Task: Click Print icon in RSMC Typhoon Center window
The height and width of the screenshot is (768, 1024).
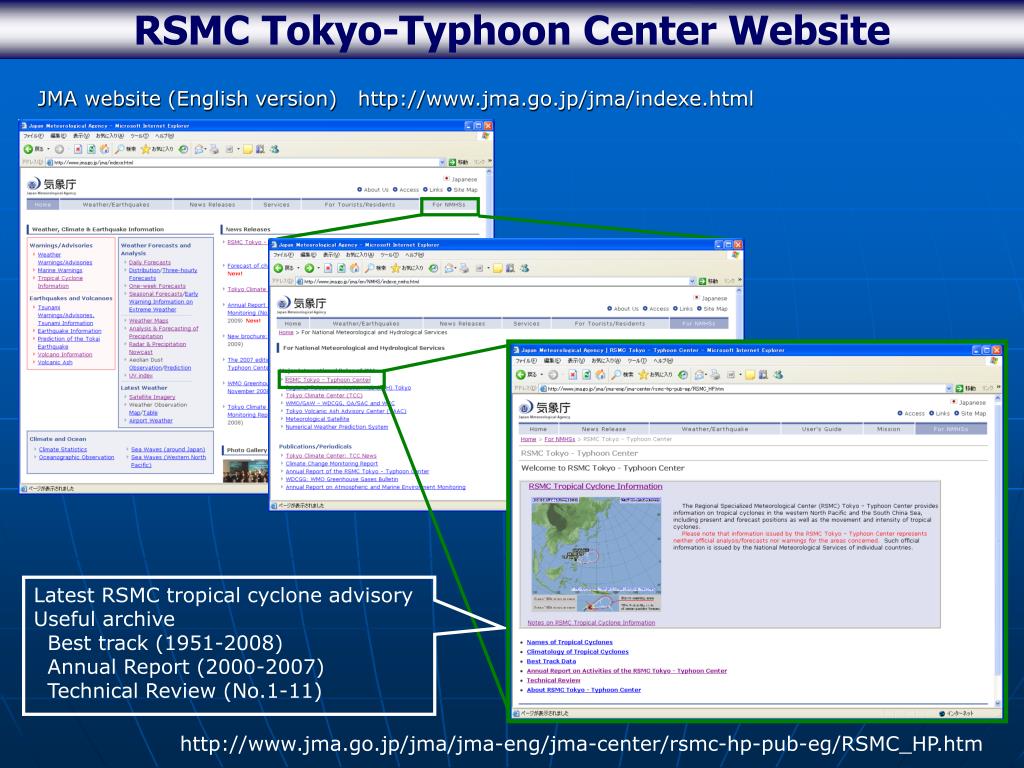Action: click(x=715, y=375)
